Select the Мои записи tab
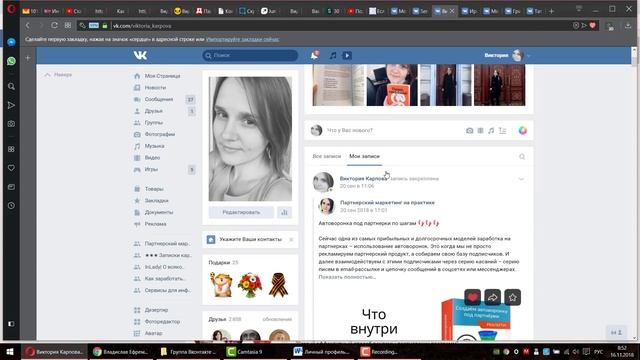The image size is (640, 360). click(364, 156)
